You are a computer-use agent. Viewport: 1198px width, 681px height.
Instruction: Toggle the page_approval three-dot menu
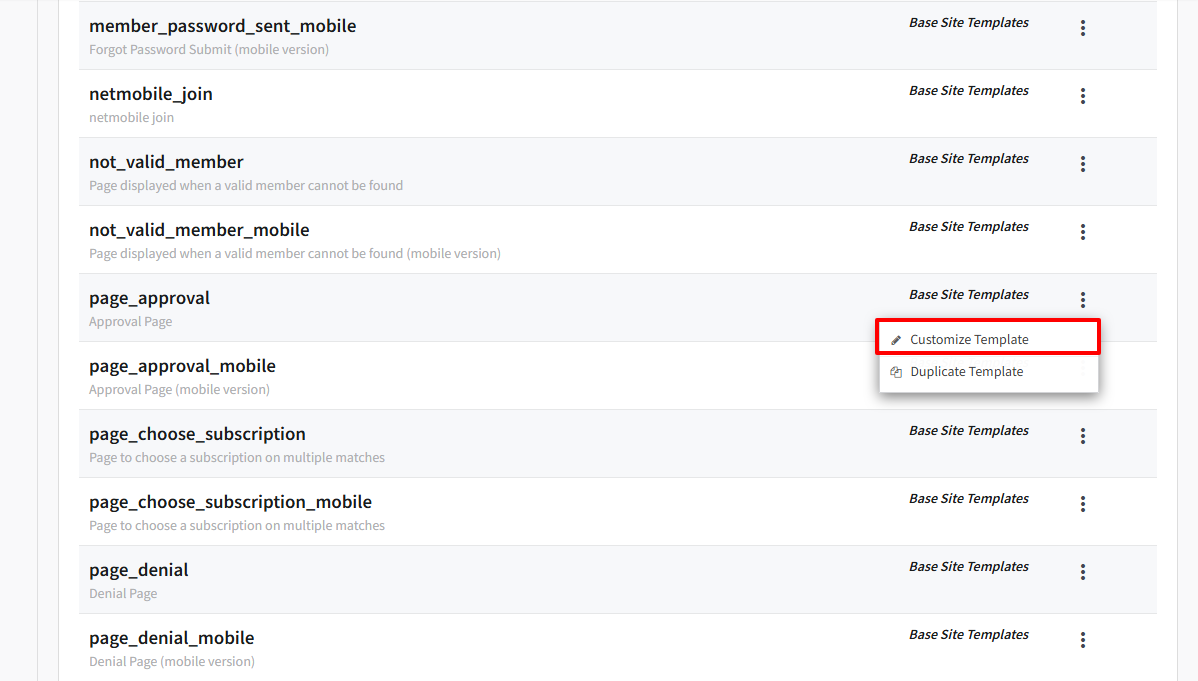pyautogui.click(x=1082, y=300)
